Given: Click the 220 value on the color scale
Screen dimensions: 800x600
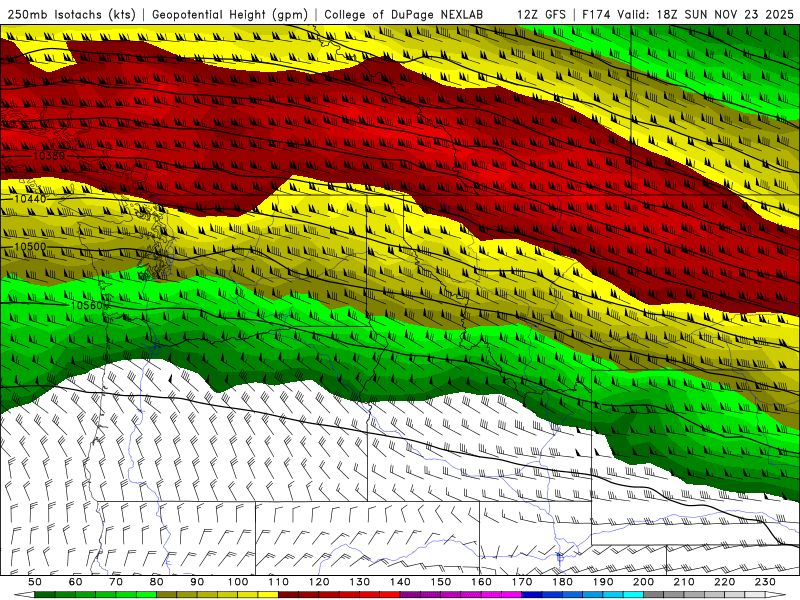Looking at the screenshot, I should click(x=725, y=582).
